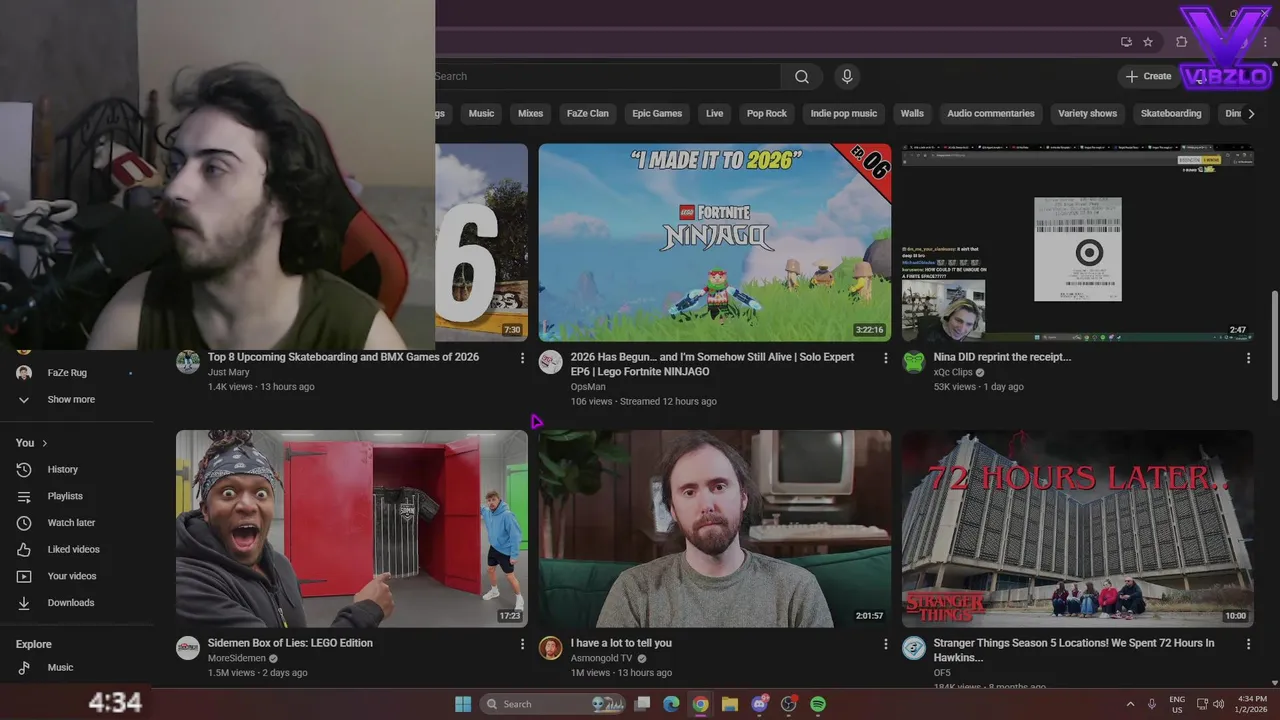Open the Stranger Things 72 Hours thumbnail
The height and width of the screenshot is (720, 1280).
[x=1078, y=529]
